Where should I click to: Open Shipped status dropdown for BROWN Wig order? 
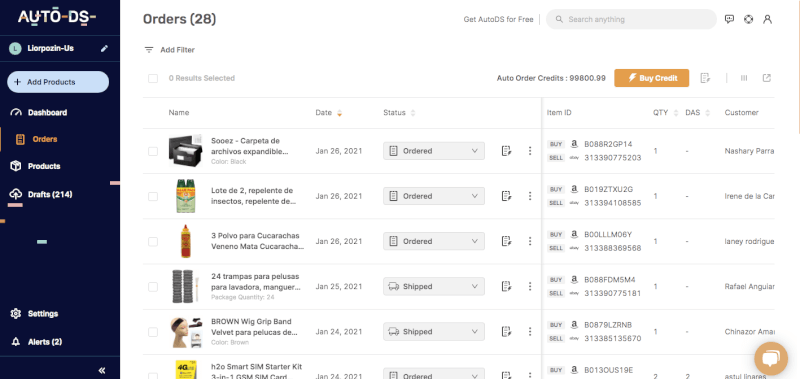pyautogui.click(x=434, y=332)
